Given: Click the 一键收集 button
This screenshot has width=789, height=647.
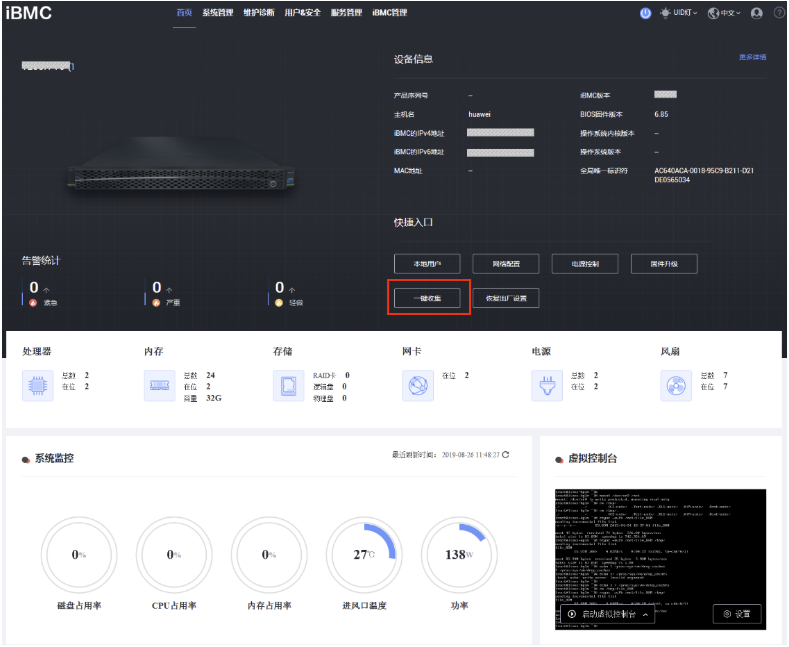Looking at the screenshot, I should pos(426,298).
